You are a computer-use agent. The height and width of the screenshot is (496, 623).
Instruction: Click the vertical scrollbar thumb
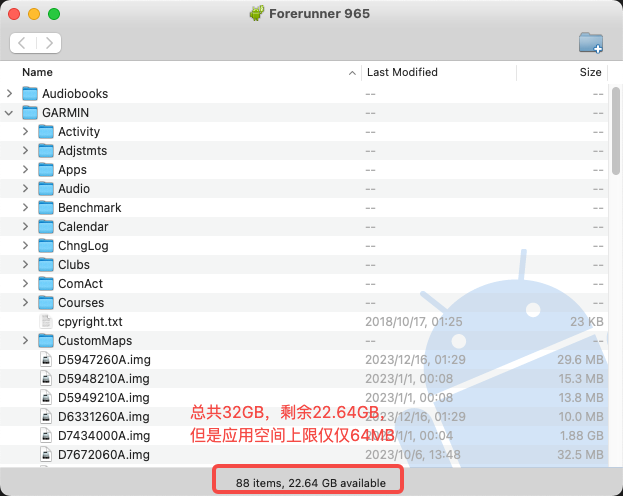pos(615,131)
